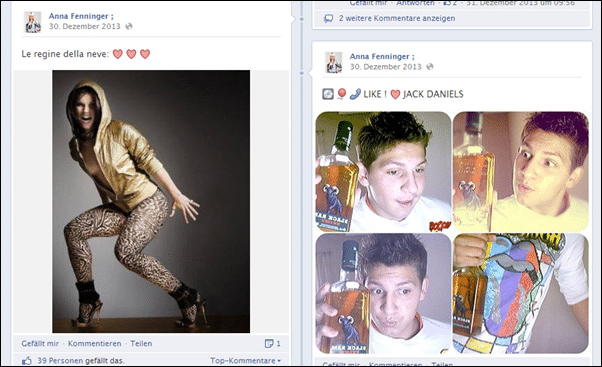The height and width of the screenshot is (367, 602).
Task: Click globe privacy icon on left post
Action: [x=129, y=26]
